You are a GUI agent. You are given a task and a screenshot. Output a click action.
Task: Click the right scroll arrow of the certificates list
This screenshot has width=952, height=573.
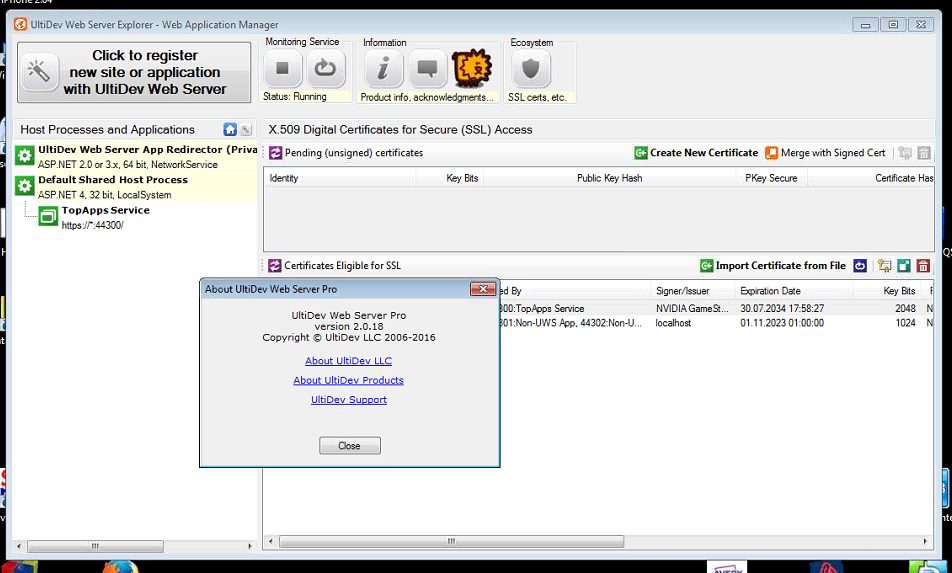925,541
